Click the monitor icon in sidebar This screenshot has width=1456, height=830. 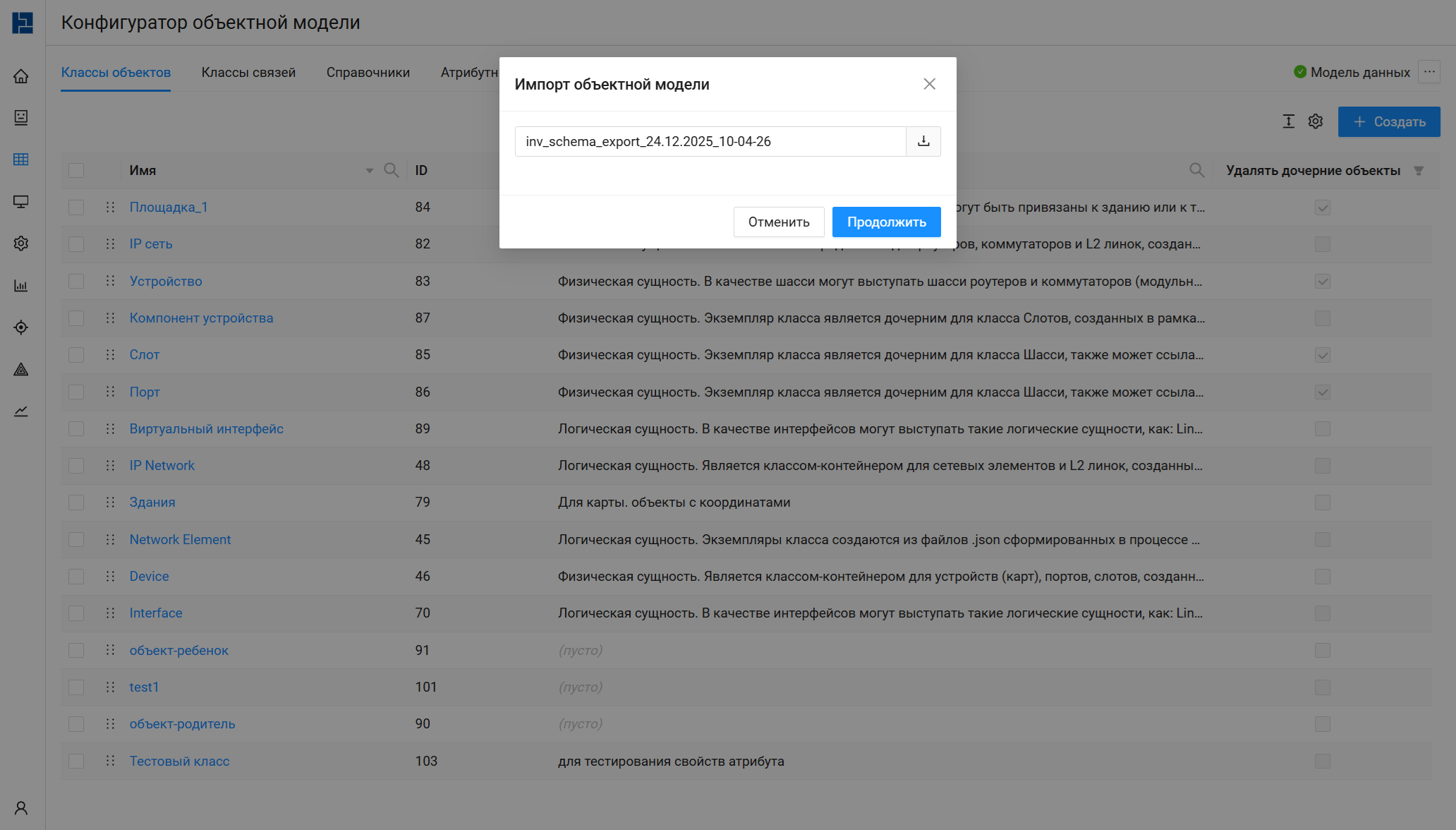pyautogui.click(x=21, y=202)
